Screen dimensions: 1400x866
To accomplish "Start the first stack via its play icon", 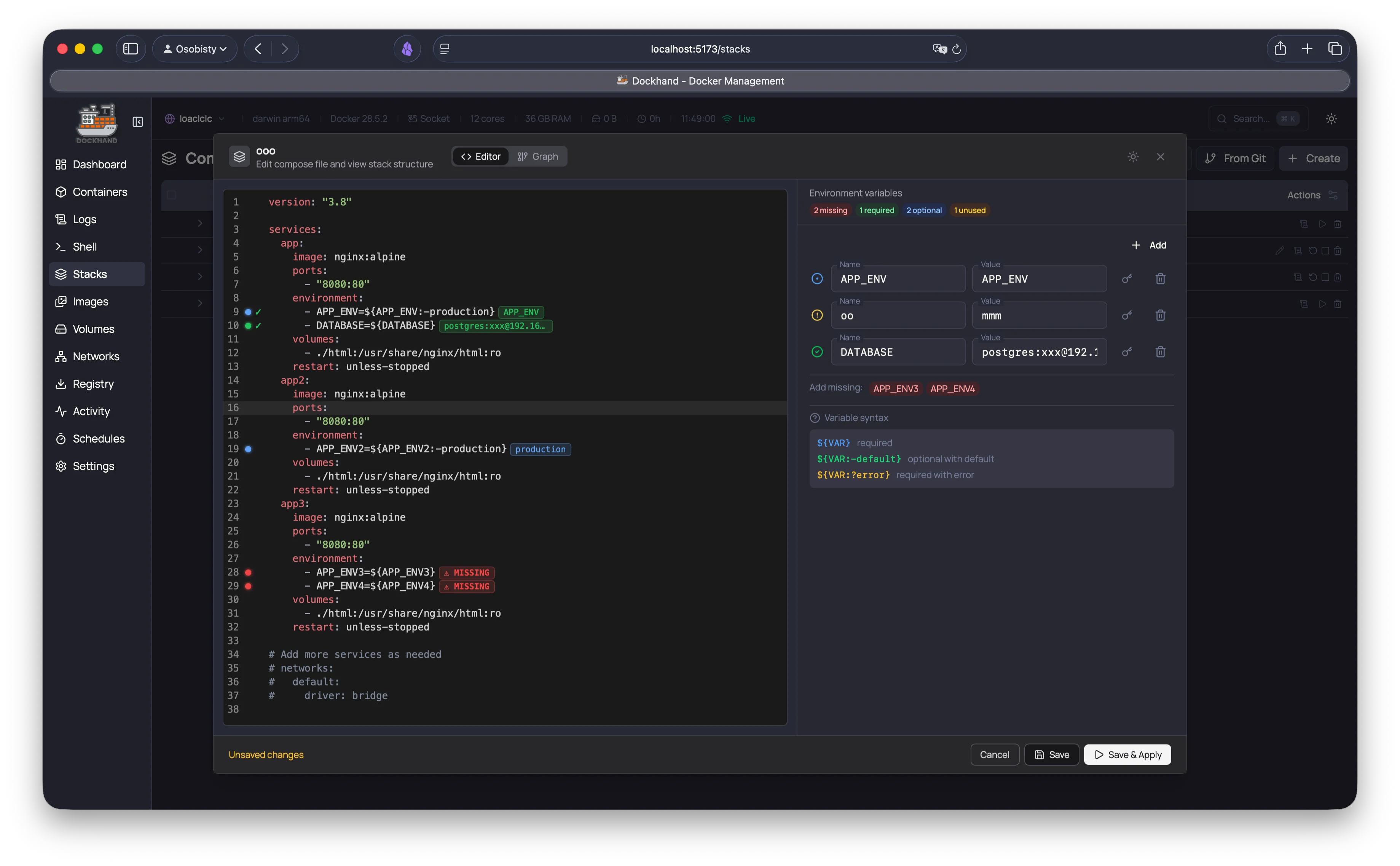I will pyautogui.click(x=1323, y=224).
